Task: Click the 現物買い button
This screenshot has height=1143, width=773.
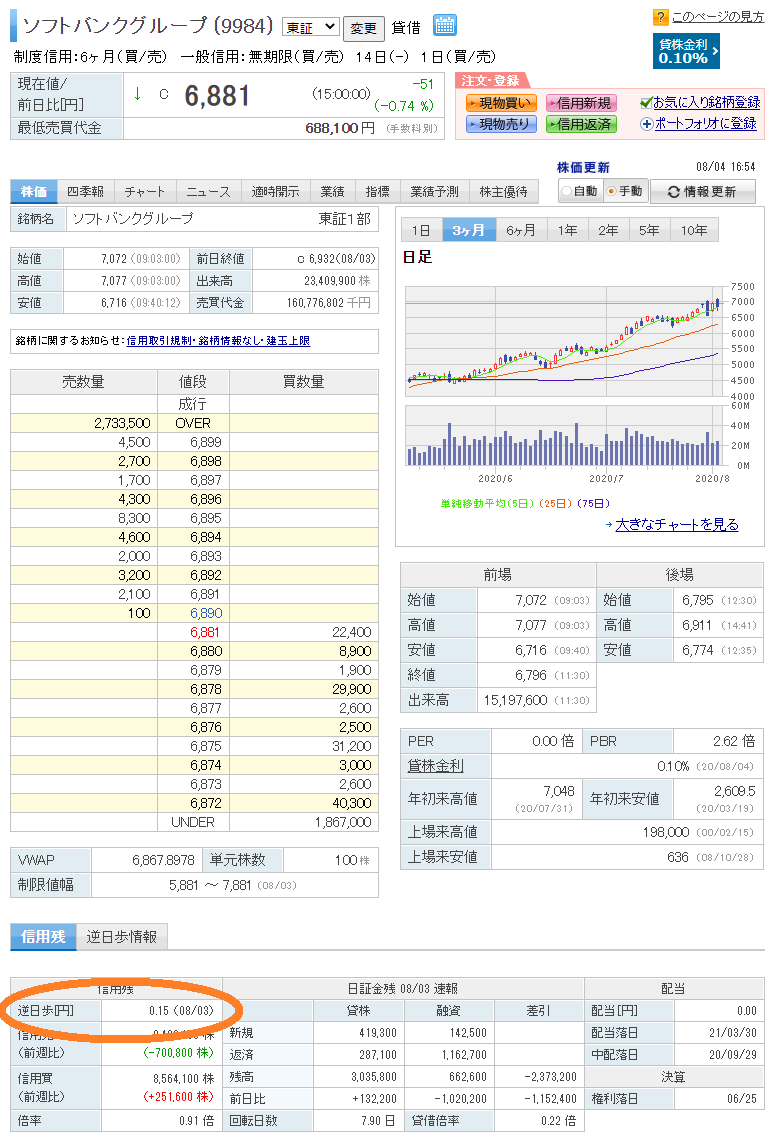Action: pyautogui.click(x=501, y=103)
